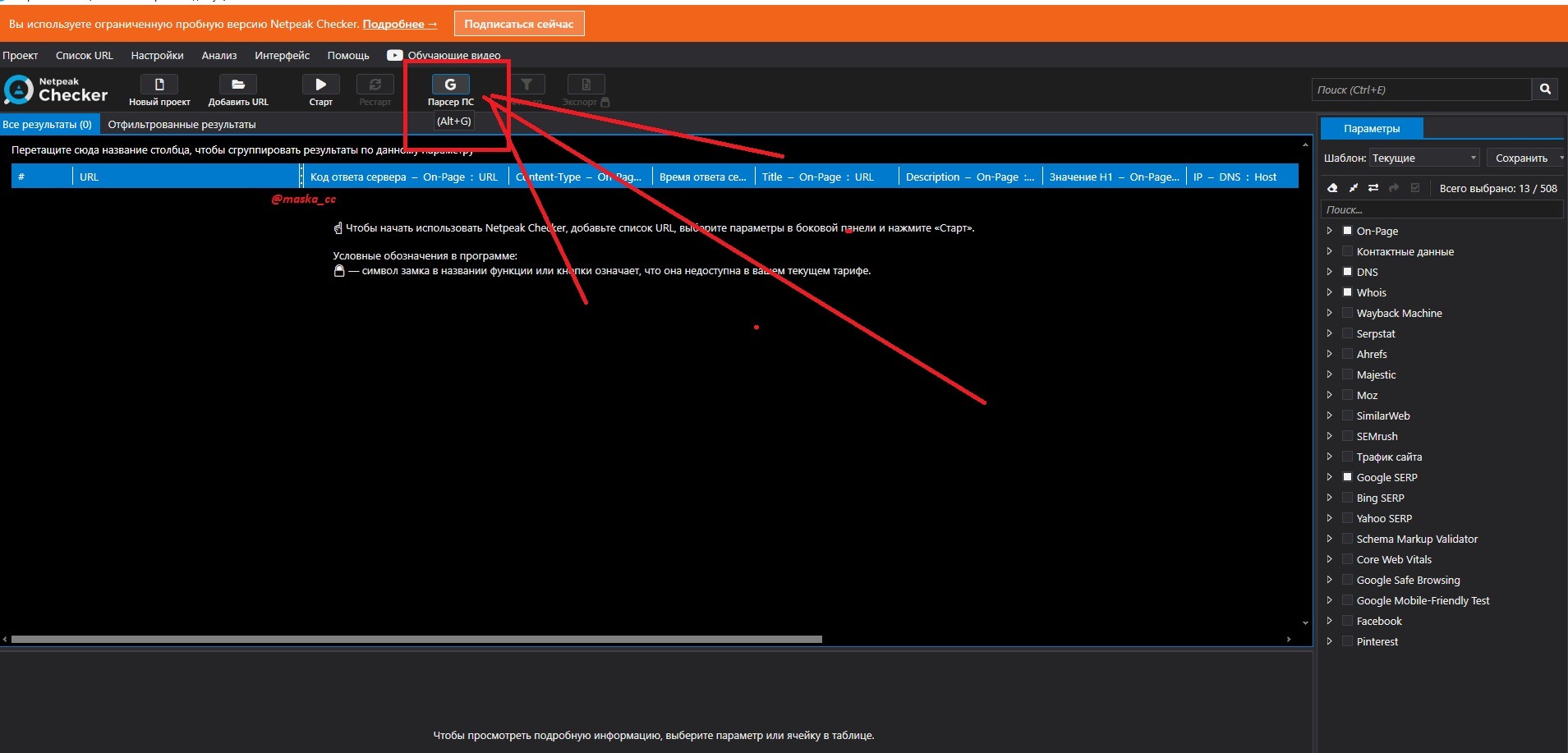Image resolution: width=1568 pixels, height=753 pixels.
Task: Click the parameters Поиск... filter field
Action: tap(1442, 209)
